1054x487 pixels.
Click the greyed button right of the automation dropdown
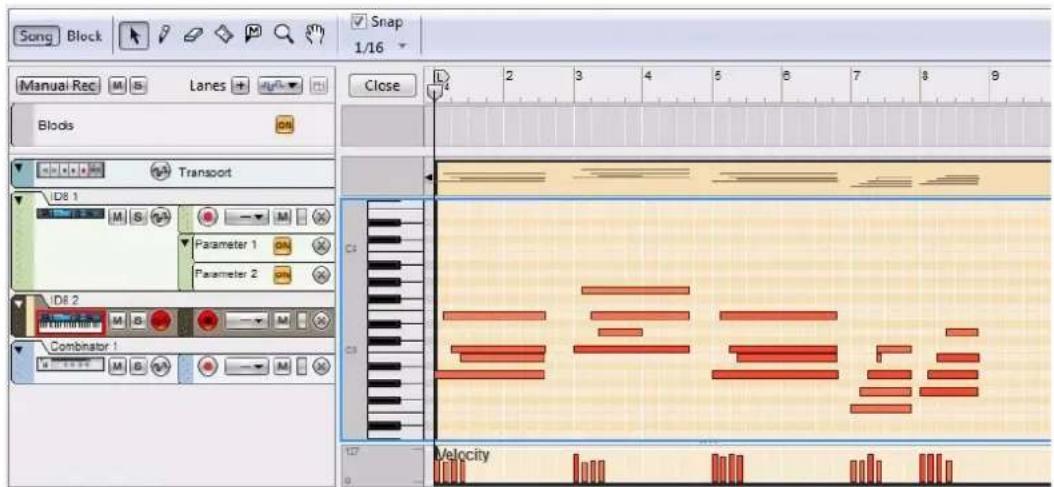point(320,87)
